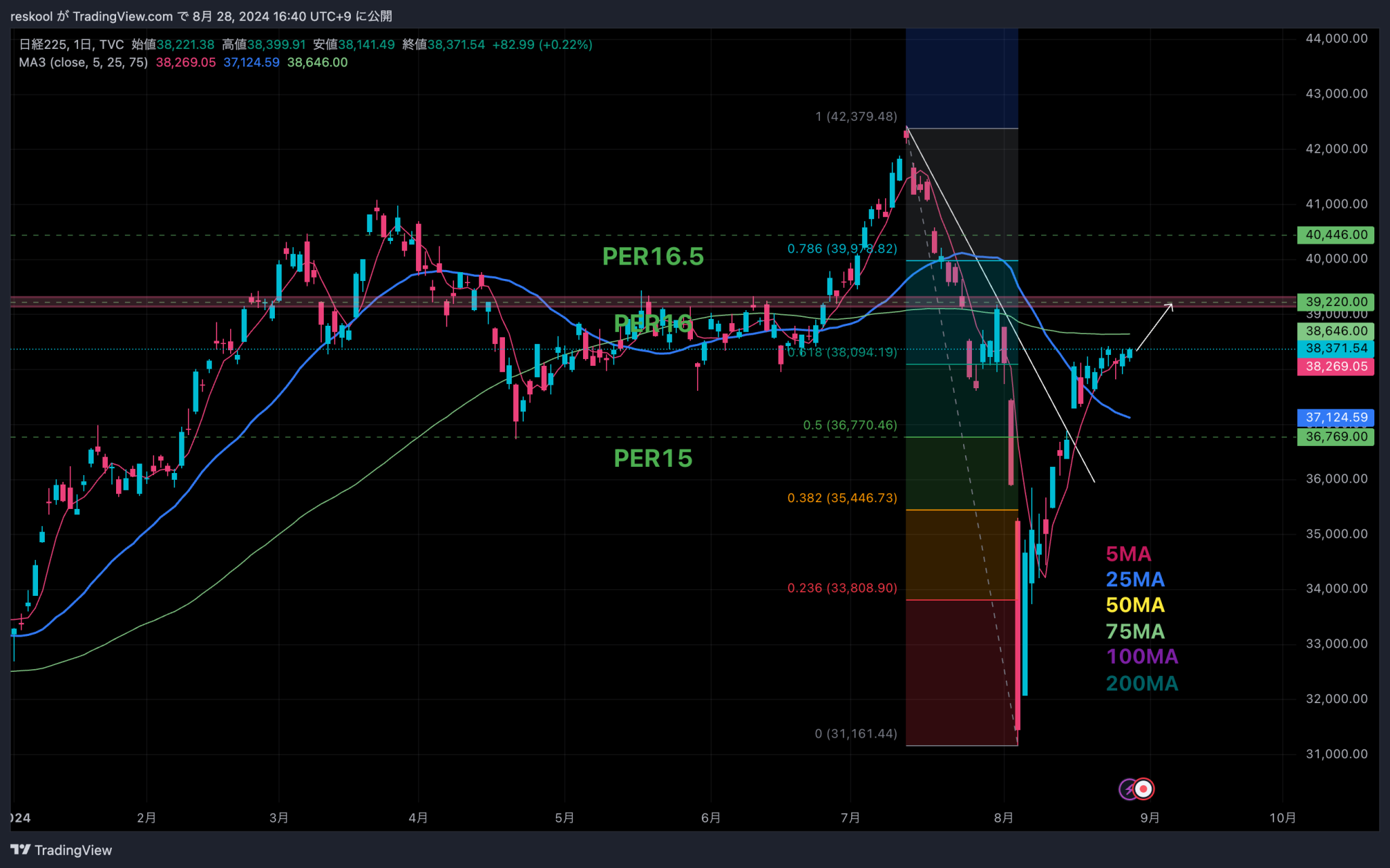The image size is (1390, 868).
Task: Click the 8月 label on time axis
Action: (1003, 818)
